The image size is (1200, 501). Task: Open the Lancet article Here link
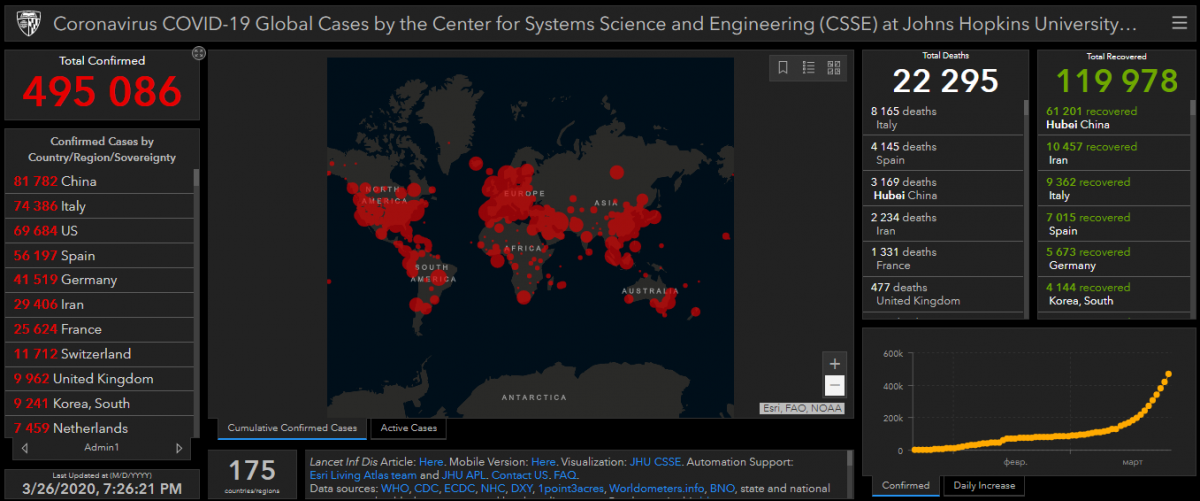(431, 462)
